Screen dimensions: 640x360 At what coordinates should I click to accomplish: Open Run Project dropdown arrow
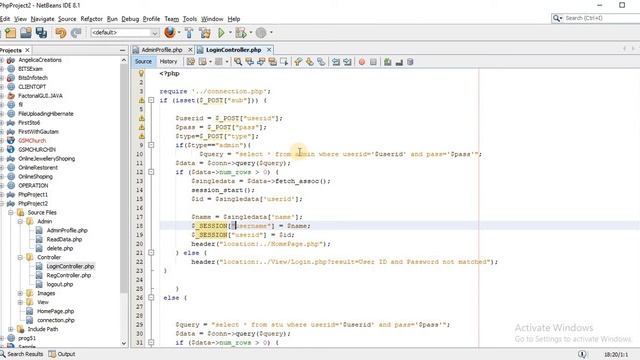(x=230, y=33)
